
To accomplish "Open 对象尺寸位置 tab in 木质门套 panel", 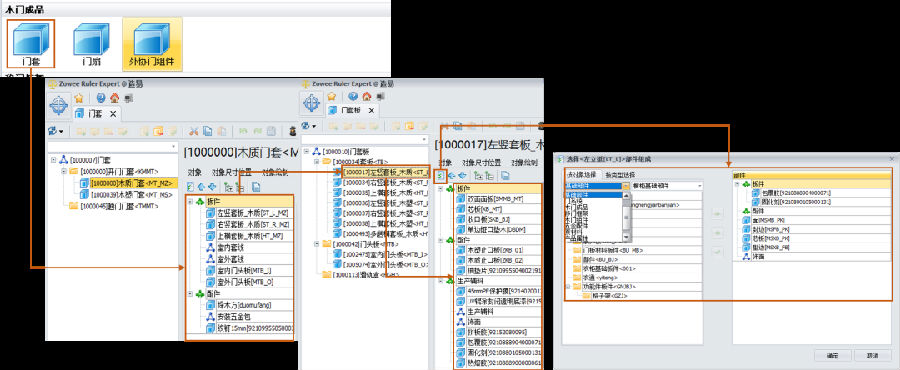I will (x=232, y=172).
